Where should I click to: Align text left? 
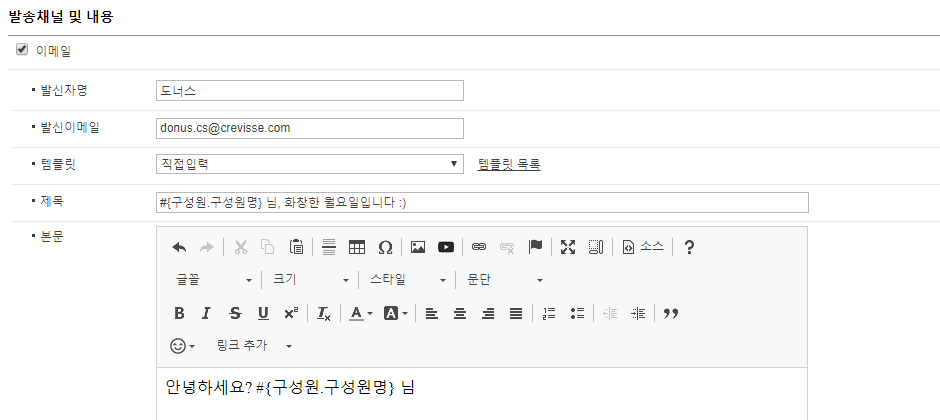(x=432, y=313)
